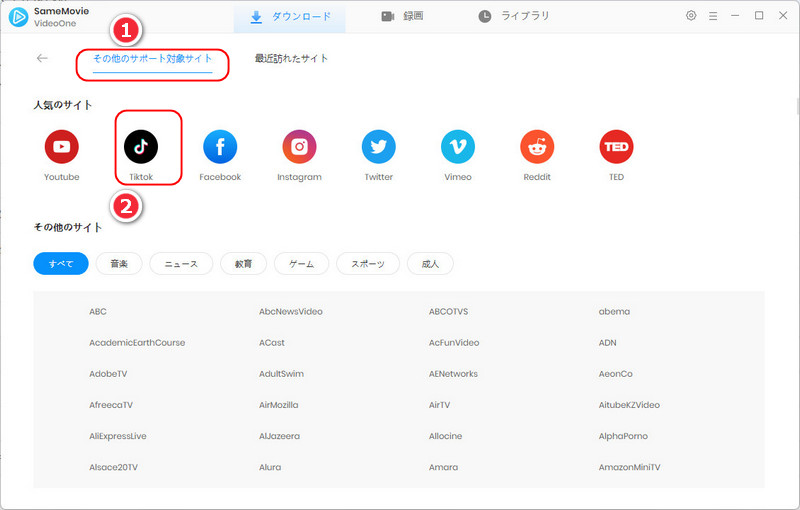Open the Tiktok site icon
Image resolution: width=800 pixels, height=510 pixels.
(x=141, y=147)
